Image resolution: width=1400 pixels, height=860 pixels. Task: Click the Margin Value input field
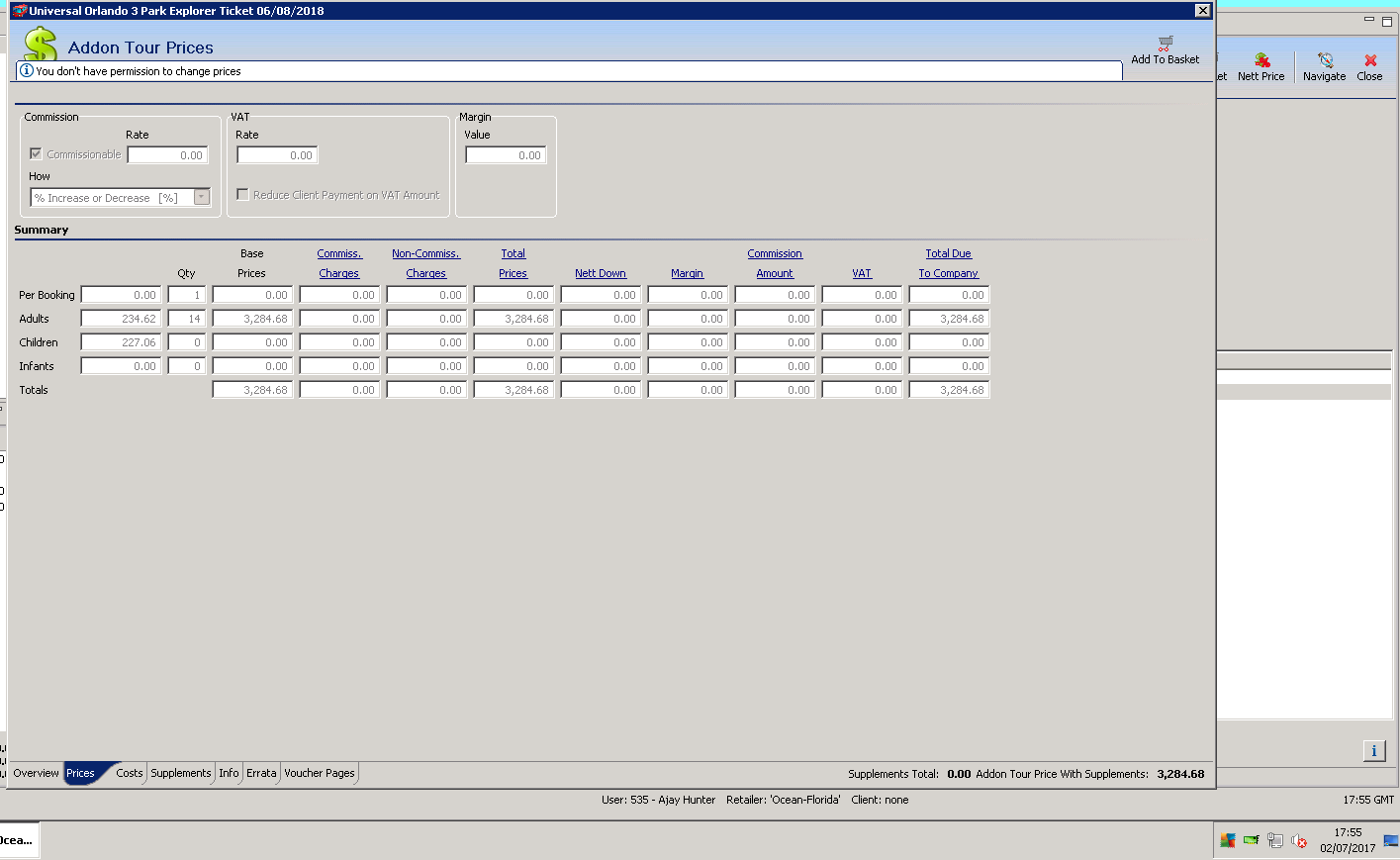pyautogui.click(x=507, y=154)
